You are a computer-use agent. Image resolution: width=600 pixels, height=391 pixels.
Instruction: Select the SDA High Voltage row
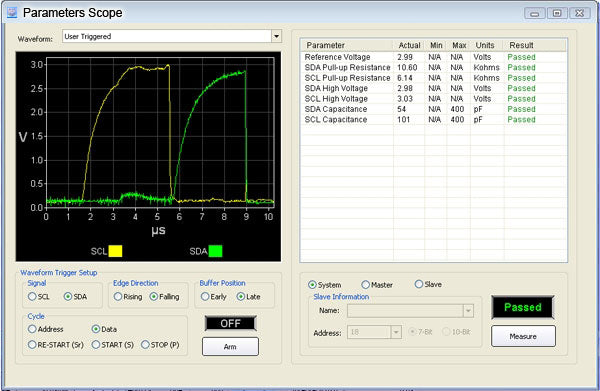pos(433,88)
